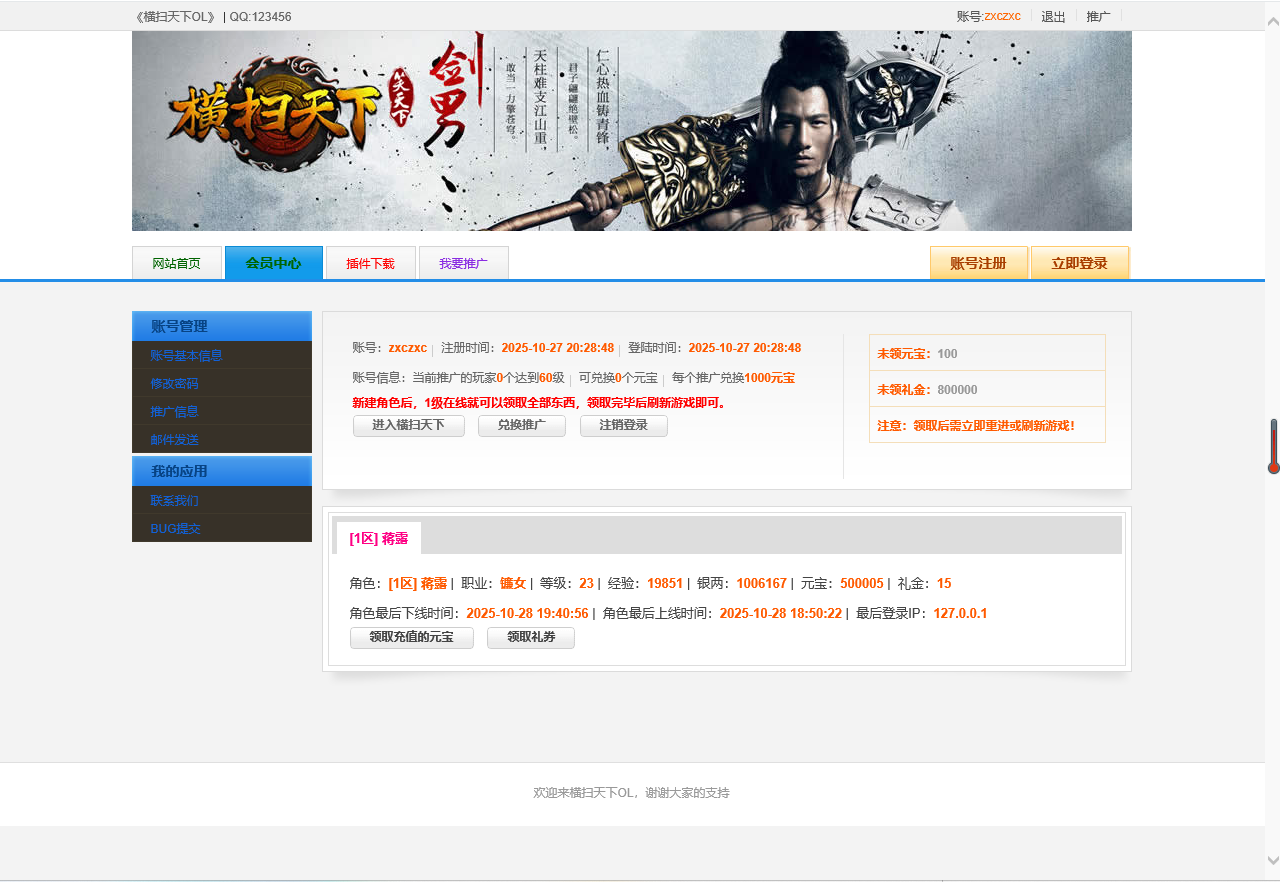Open the 网站首页 tab
Screen dimensions: 1280x882
pyautogui.click(x=177, y=264)
